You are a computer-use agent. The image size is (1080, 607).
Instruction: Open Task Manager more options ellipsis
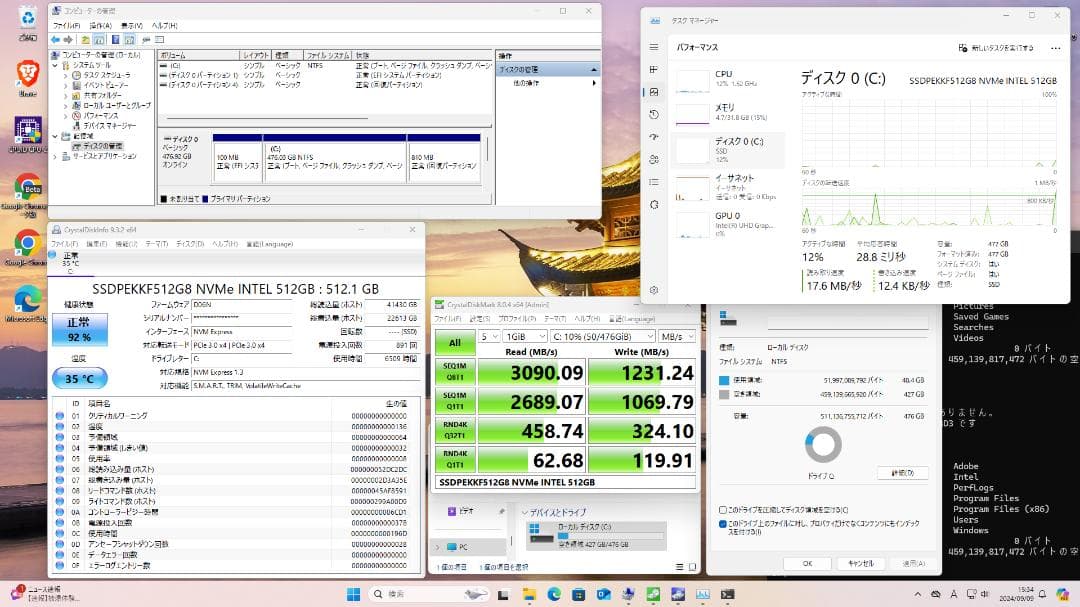click(1055, 48)
